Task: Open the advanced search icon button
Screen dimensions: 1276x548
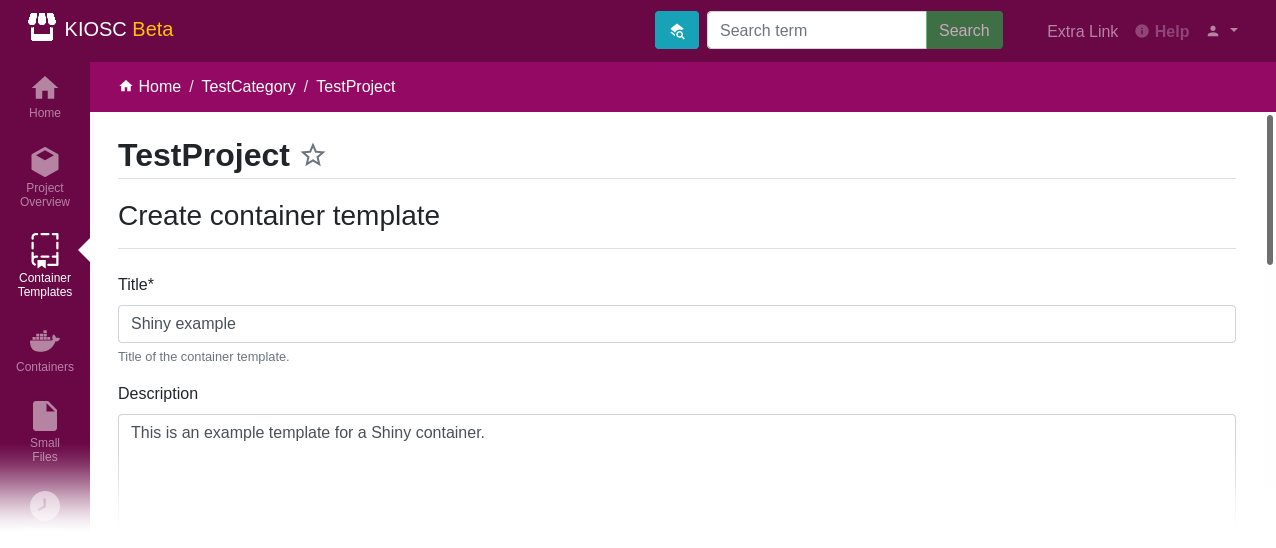Action: pos(677,30)
